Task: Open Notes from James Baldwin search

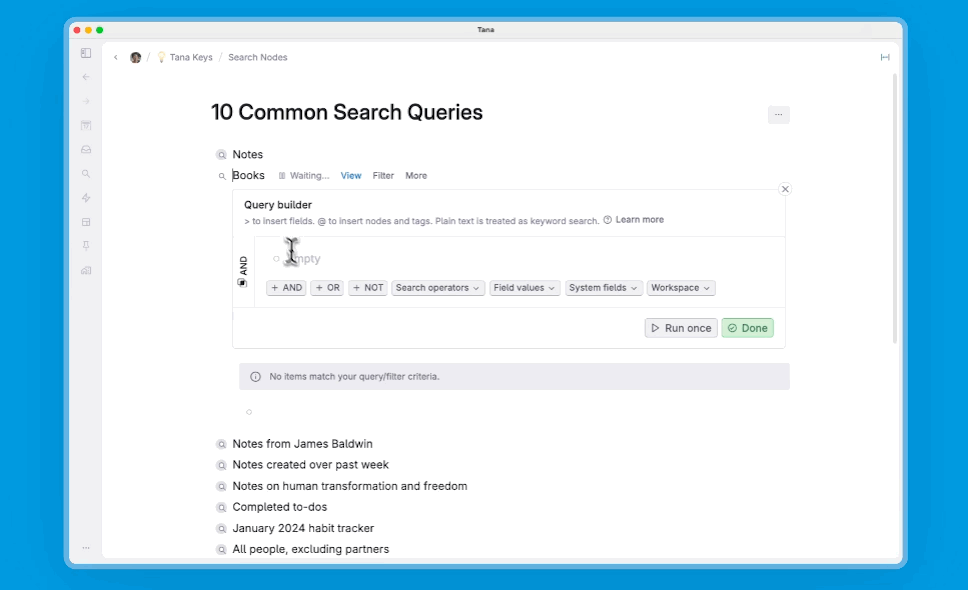Action: tap(302, 444)
